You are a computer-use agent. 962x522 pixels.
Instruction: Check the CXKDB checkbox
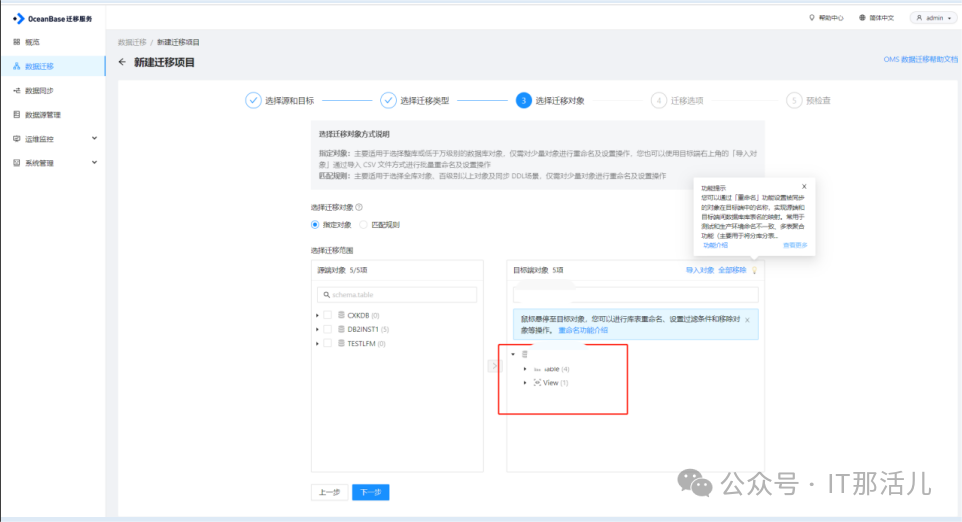(328, 315)
